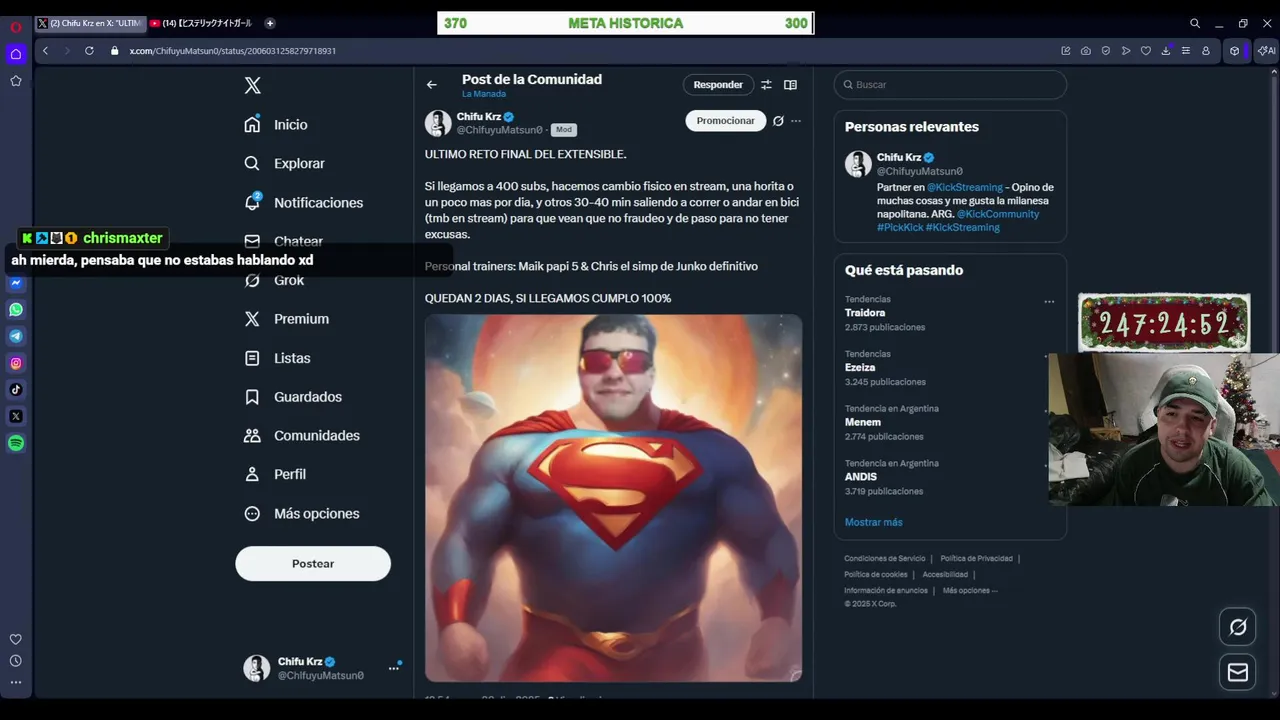
Task: Open TikTok in the Opera sidebar
Action: point(16,390)
